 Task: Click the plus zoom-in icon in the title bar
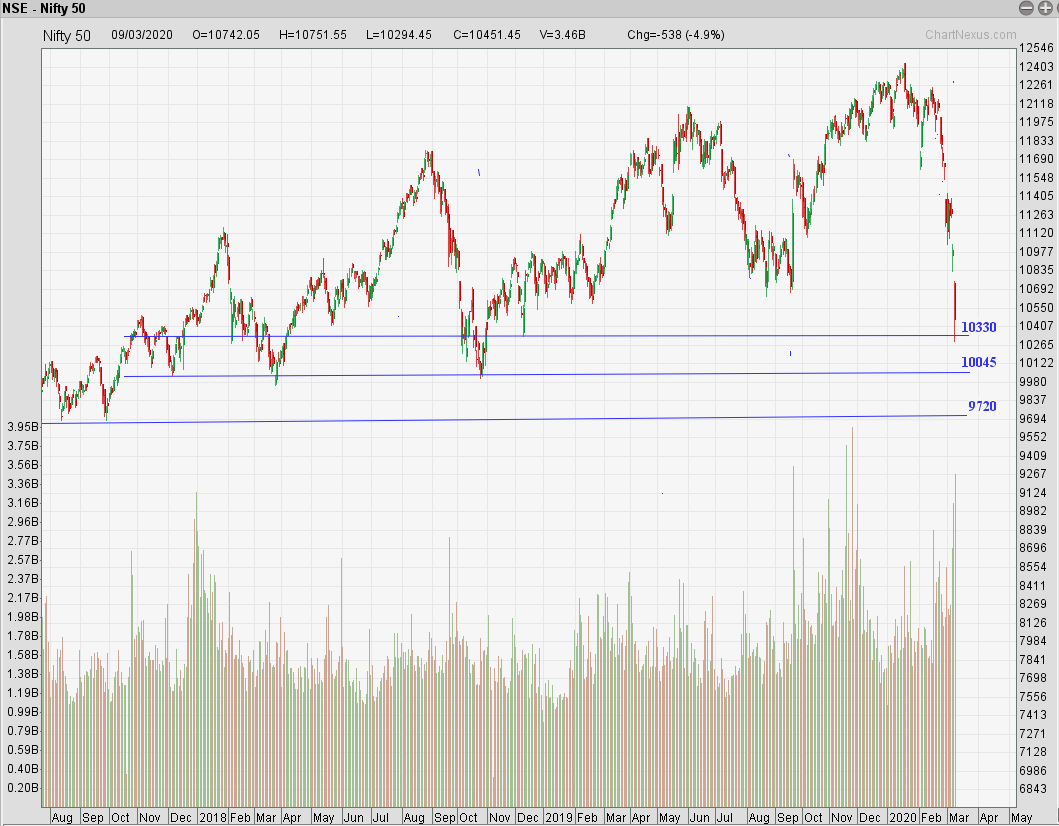click(x=1045, y=8)
